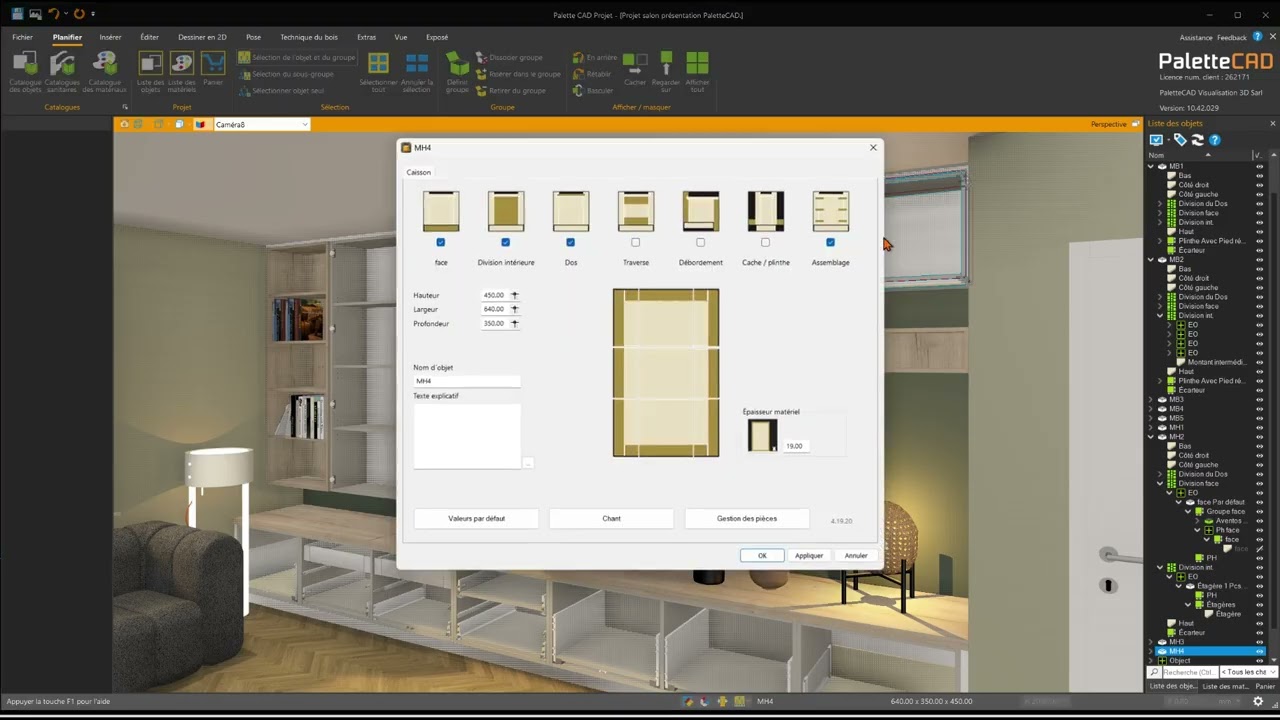This screenshot has width=1280, height=720.
Task: Click the Annuler la sélection icon
Action: pos(416,64)
